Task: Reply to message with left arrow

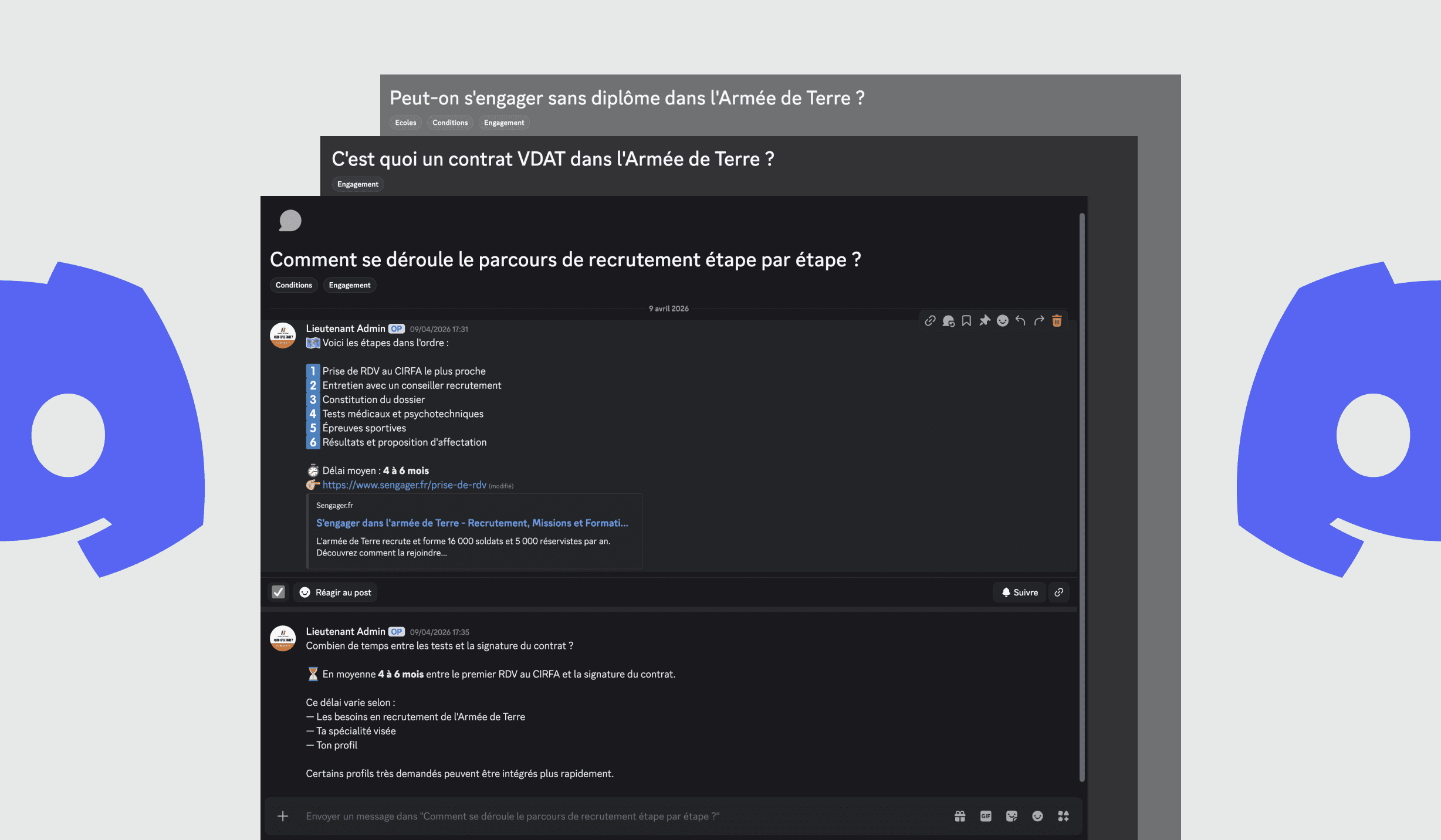Action: [1020, 321]
